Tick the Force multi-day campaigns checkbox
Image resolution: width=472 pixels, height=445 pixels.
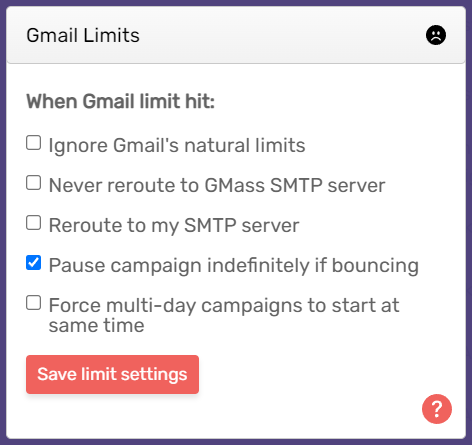click(x=34, y=303)
